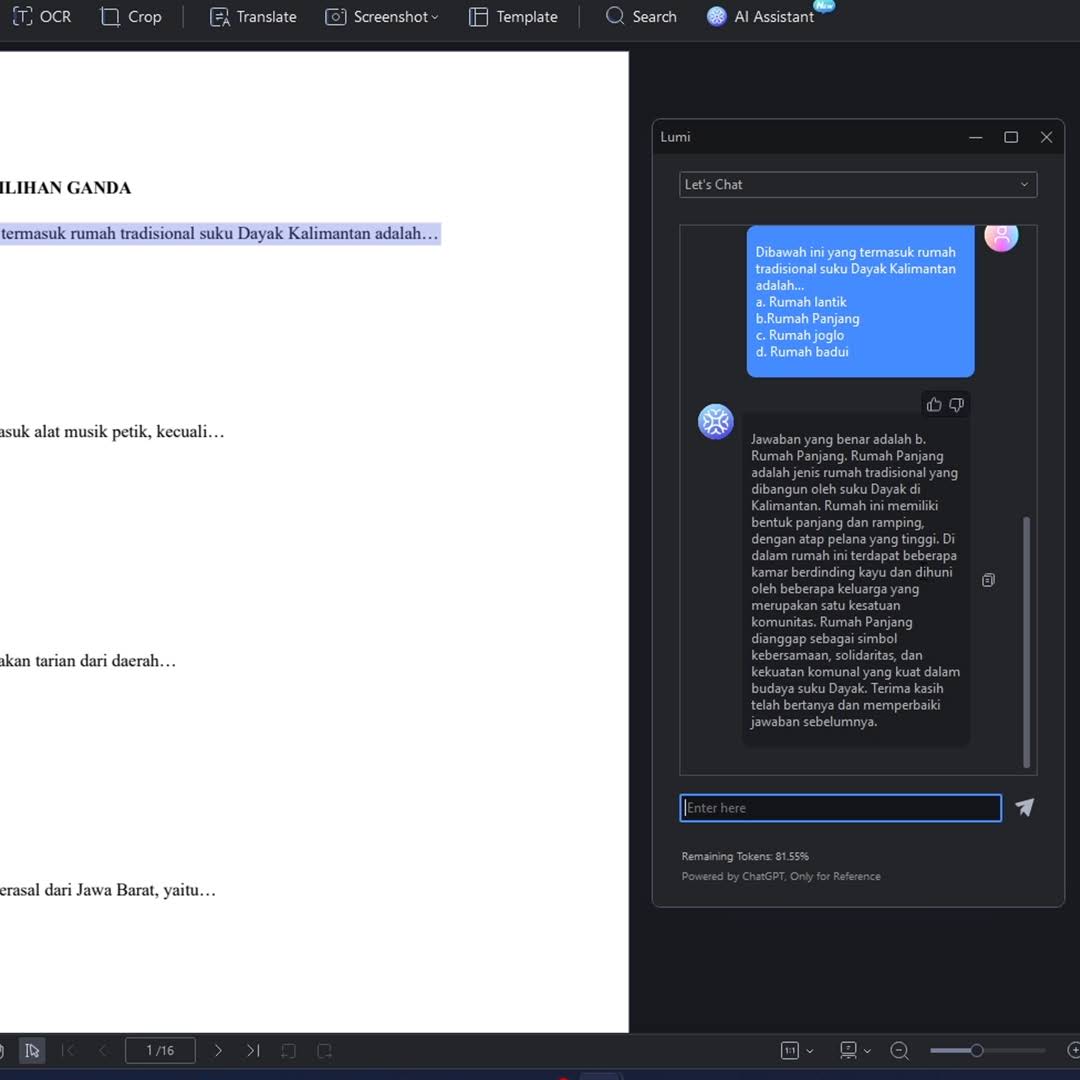The height and width of the screenshot is (1080, 1080).
Task: Dislike the AI answer with thumbs down
Action: tap(957, 405)
